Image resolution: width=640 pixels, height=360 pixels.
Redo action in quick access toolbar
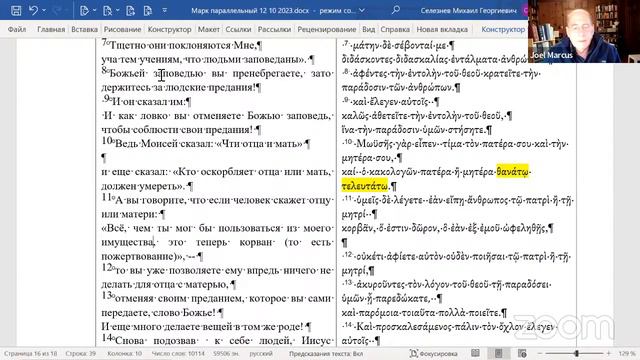(58, 11)
